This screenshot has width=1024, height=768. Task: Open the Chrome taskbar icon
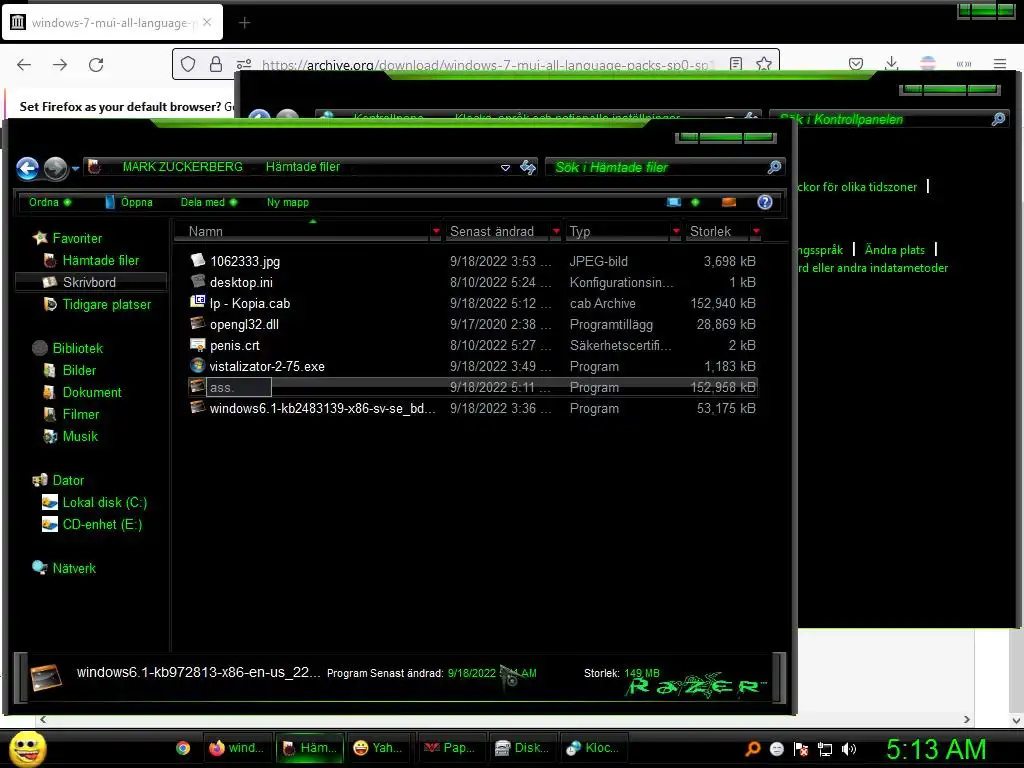click(x=183, y=748)
